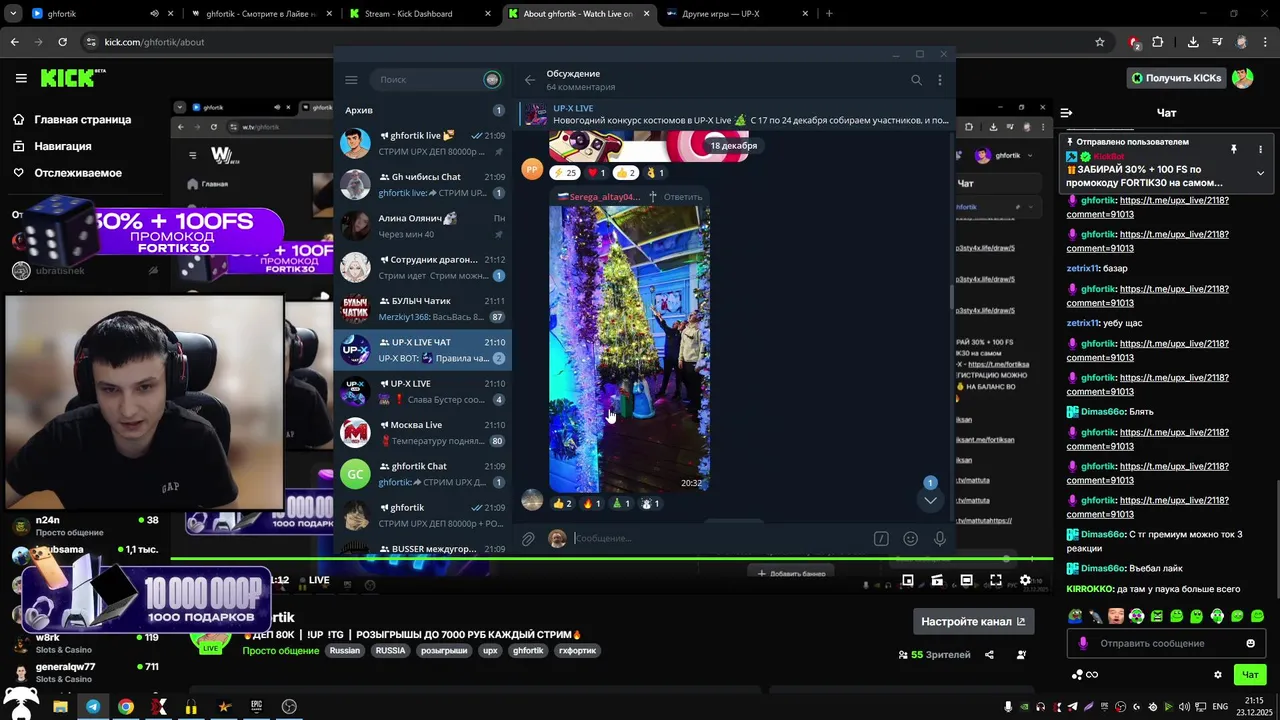Screen dimensions: 1280x720
Task: Open Telegram discussion more-options menu
Action: [940, 80]
